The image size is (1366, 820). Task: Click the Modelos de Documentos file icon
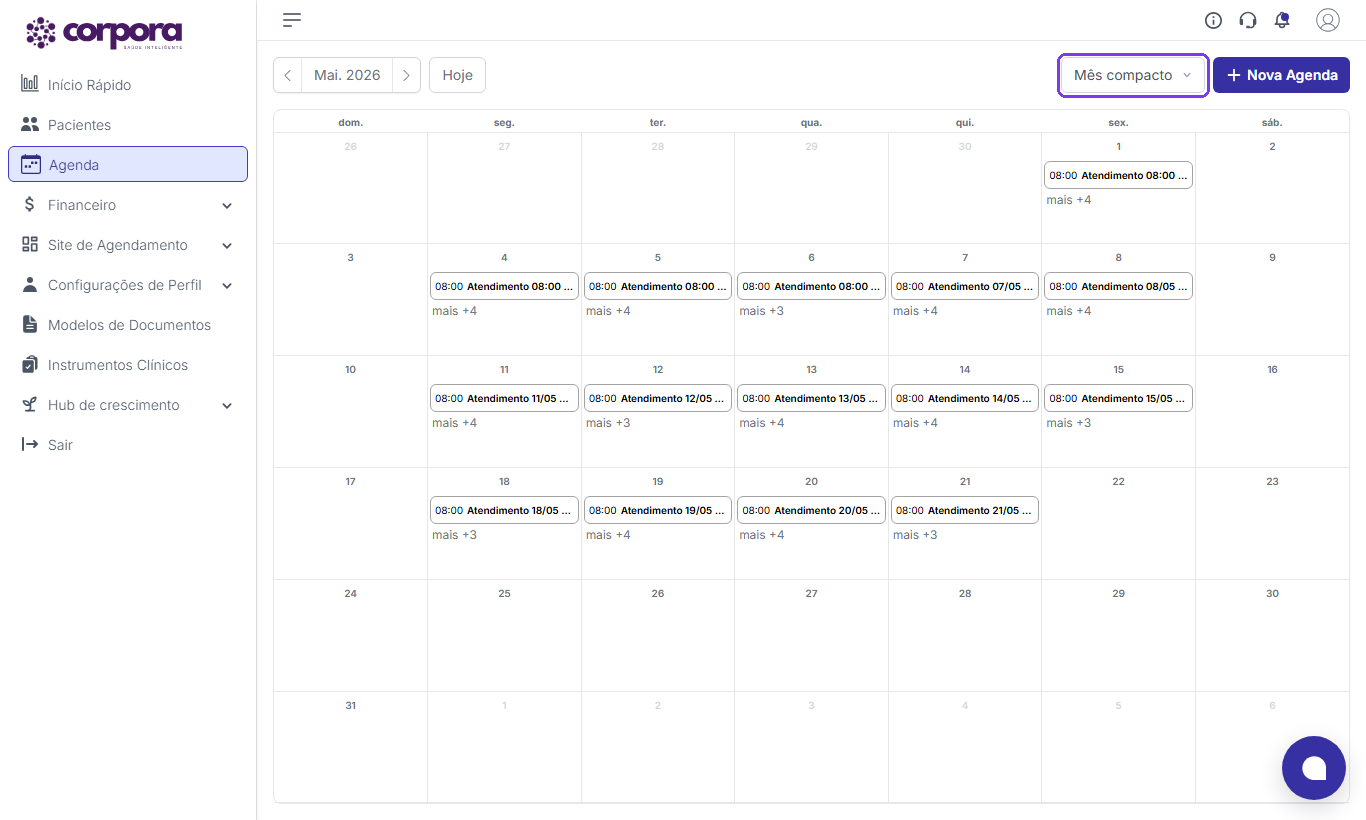[x=30, y=325]
